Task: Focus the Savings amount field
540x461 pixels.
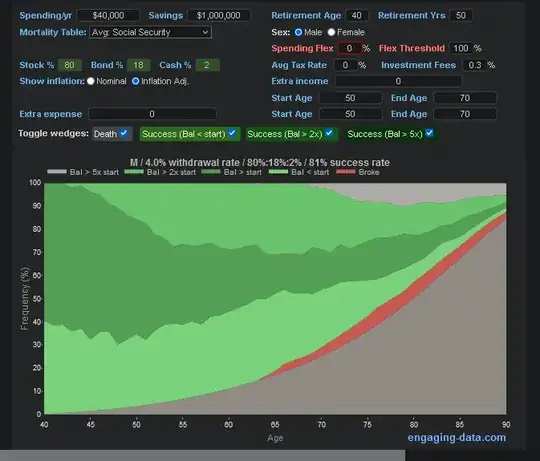Action: click(x=219, y=15)
